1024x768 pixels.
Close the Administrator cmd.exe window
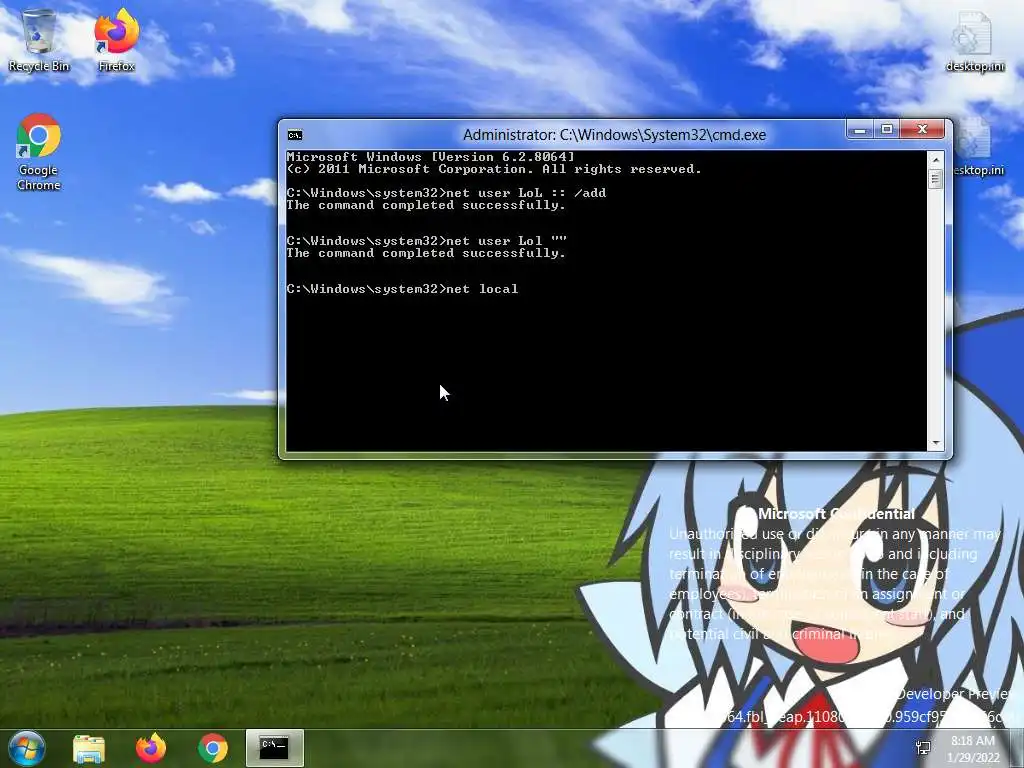click(x=922, y=130)
